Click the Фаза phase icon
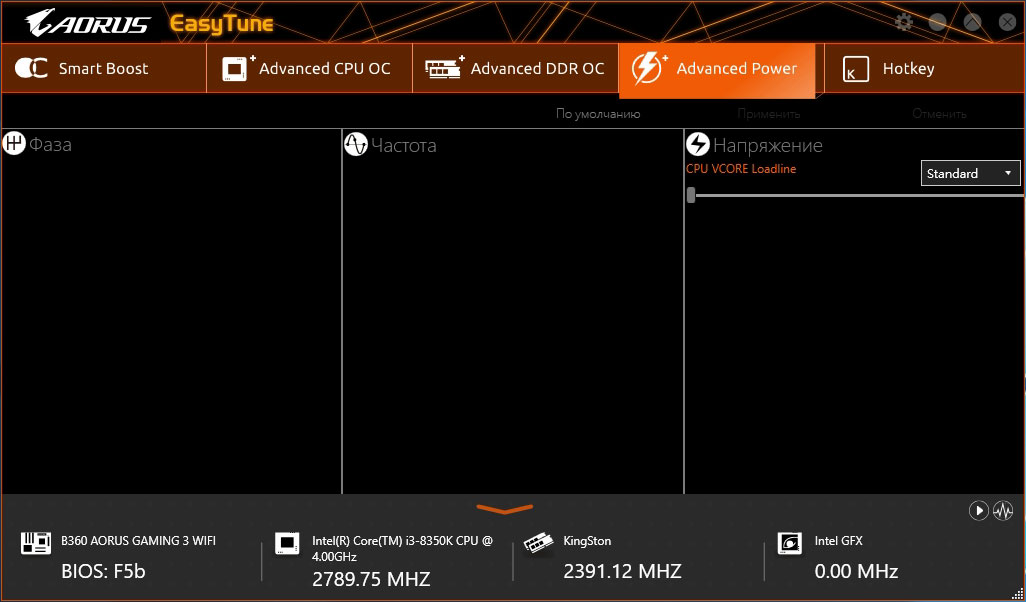 (x=14, y=144)
